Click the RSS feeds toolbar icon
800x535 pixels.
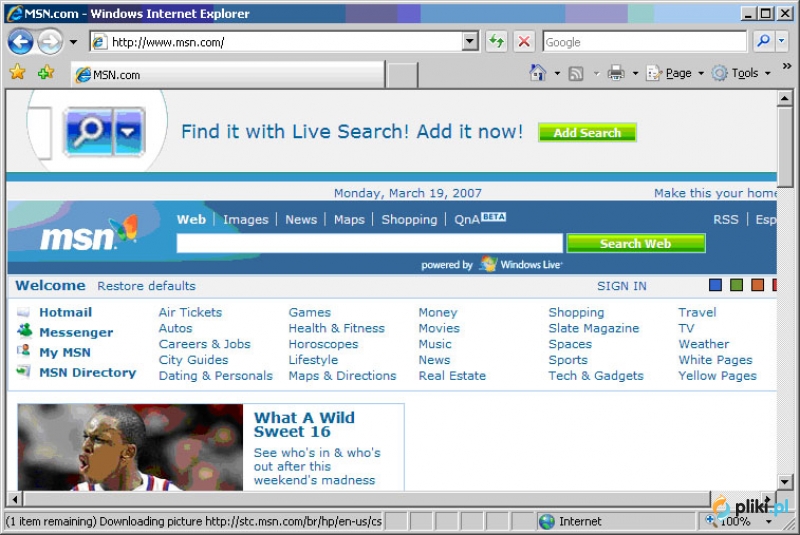576,74
